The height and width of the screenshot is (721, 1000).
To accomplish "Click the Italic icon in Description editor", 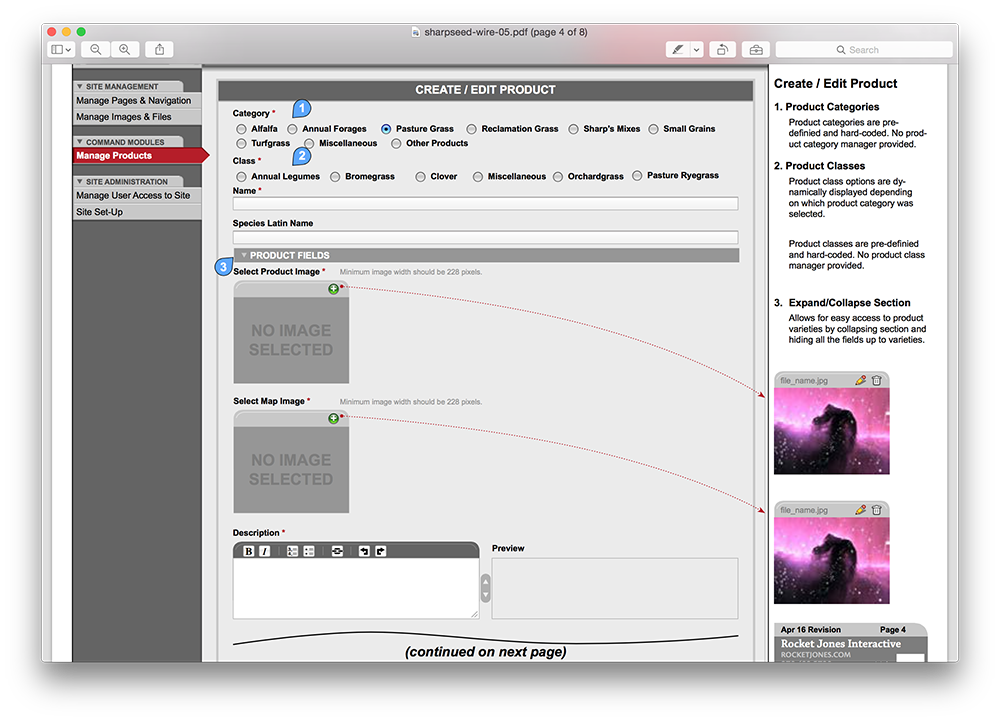I will [x=265, y=551].
